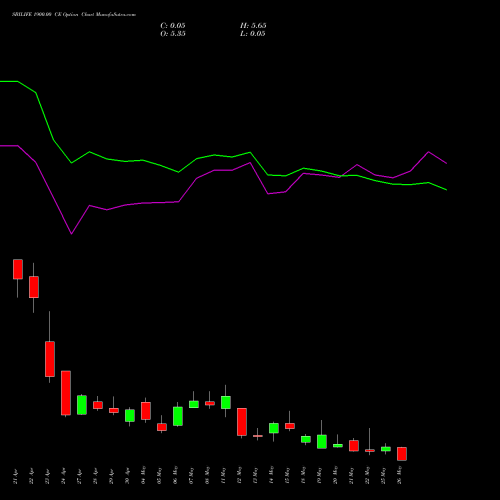Click the red candlestick above 12 May

[242, 422]
